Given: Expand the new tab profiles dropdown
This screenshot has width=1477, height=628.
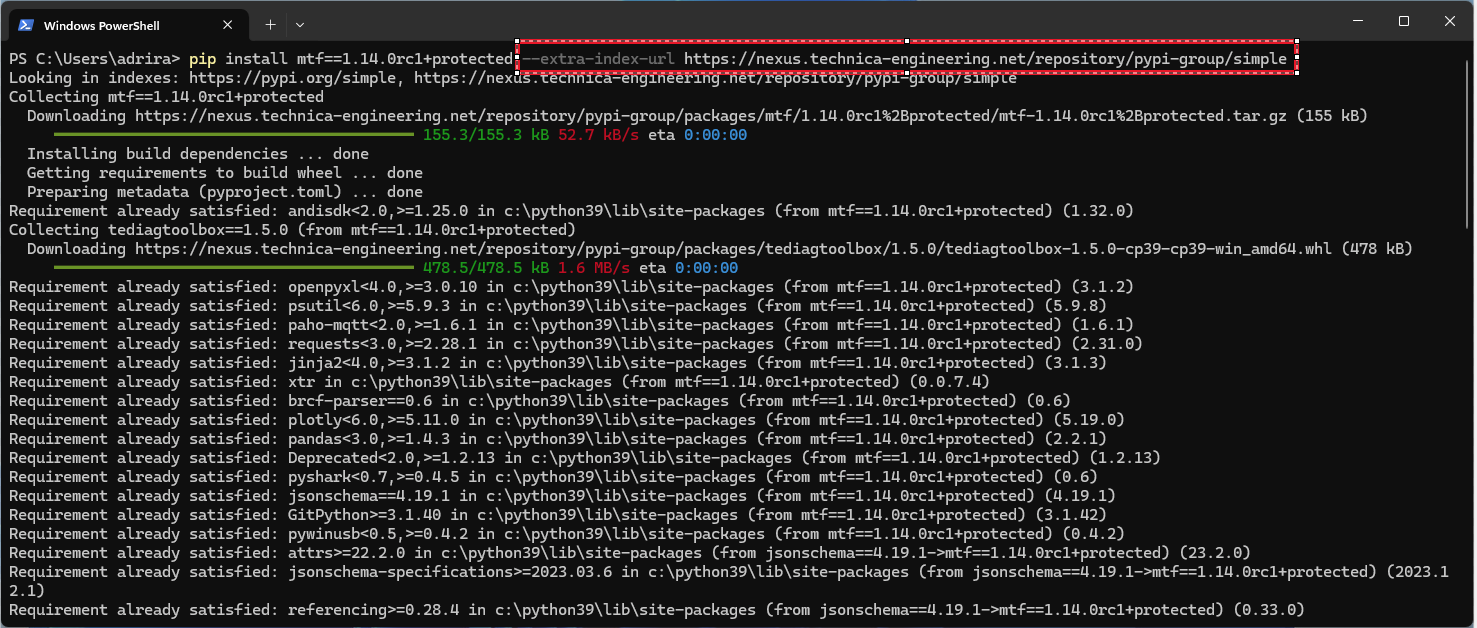Looking at the screenshot, I should click(300, 24).
